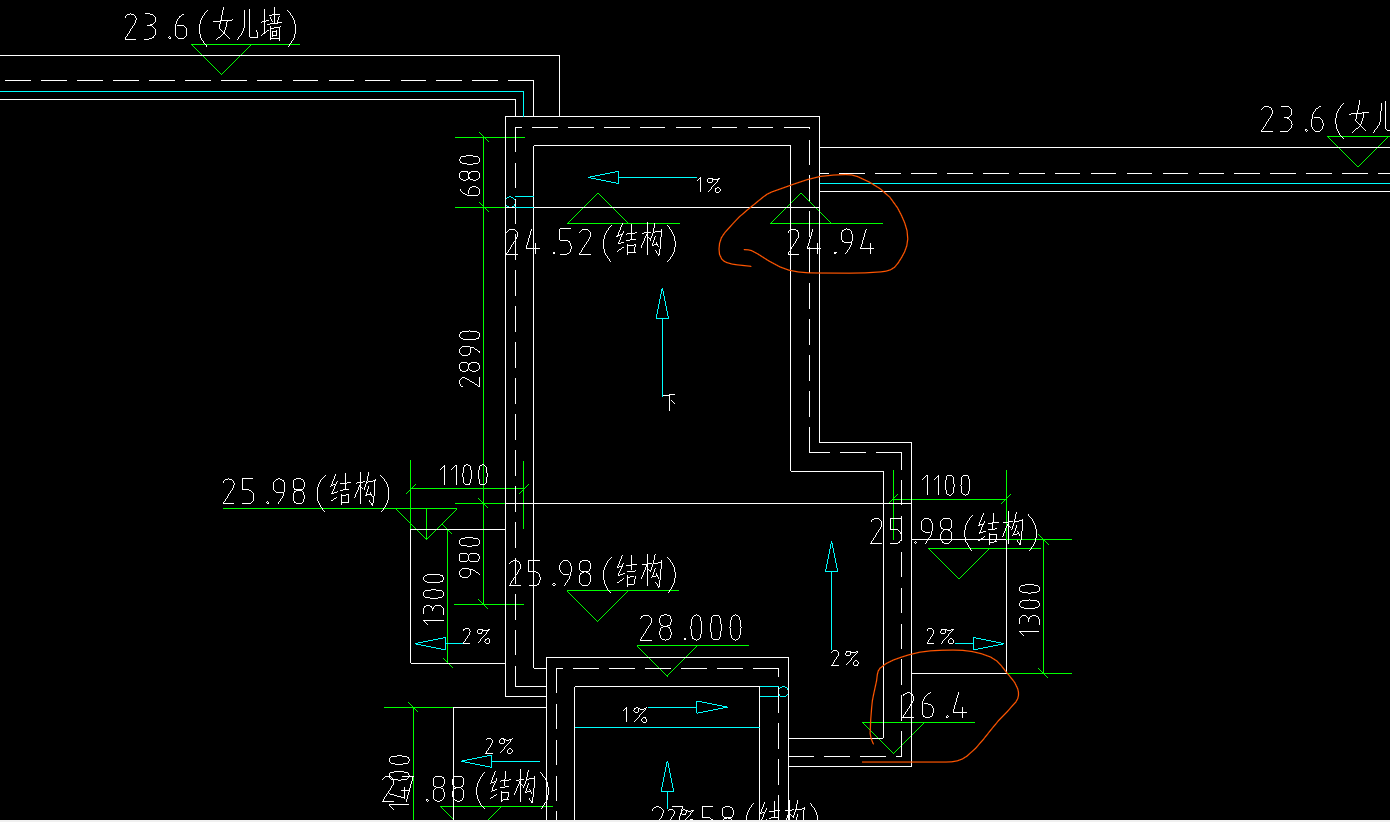This screenshot has height=822, width=1390.
Task: Click the 27.88(结构) elevation text
Action: [467, 790]
